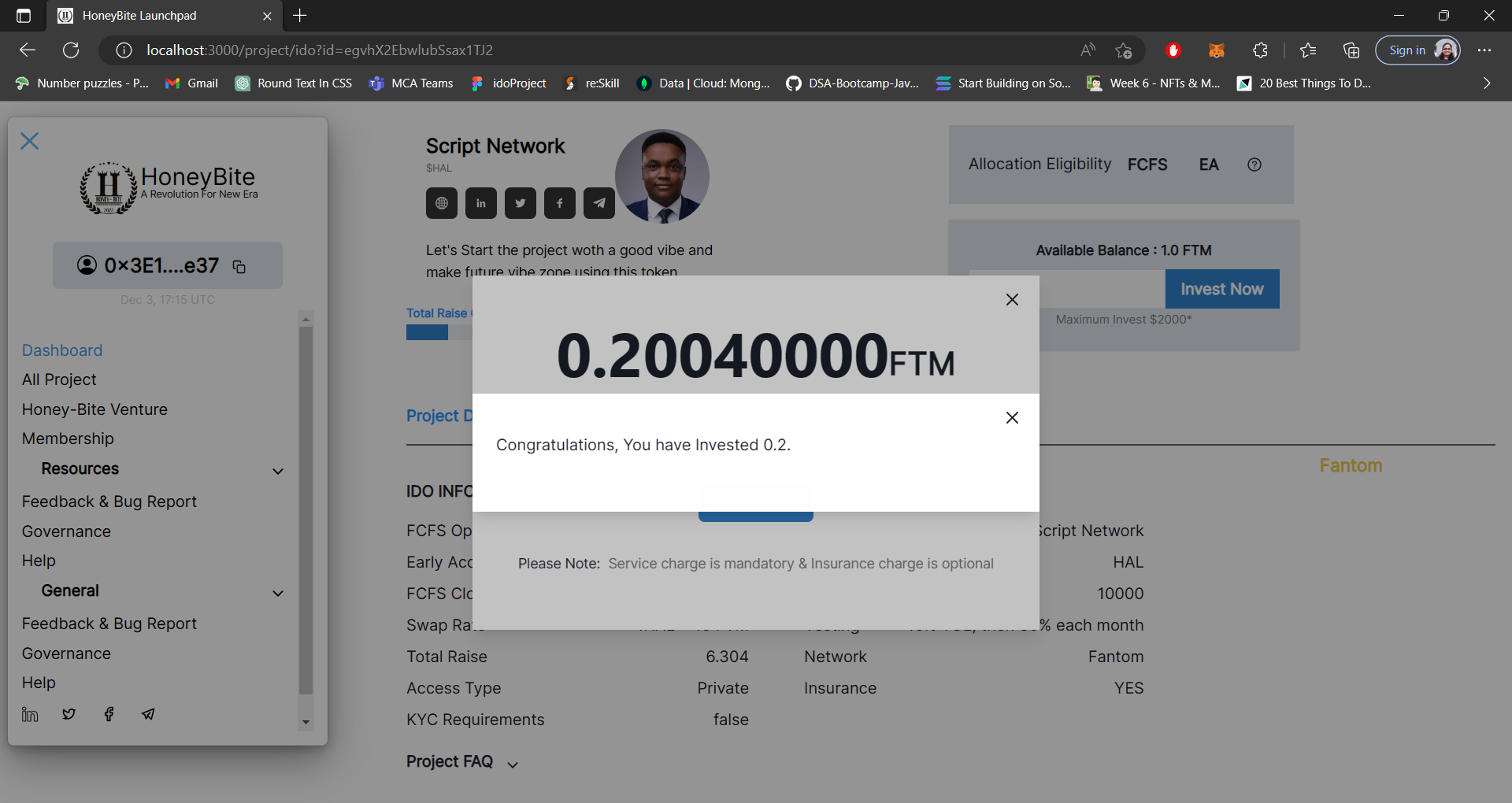Screen dimensions: 1512x803
Task: Click the browser Sign in button
Action: (1417, 50)
